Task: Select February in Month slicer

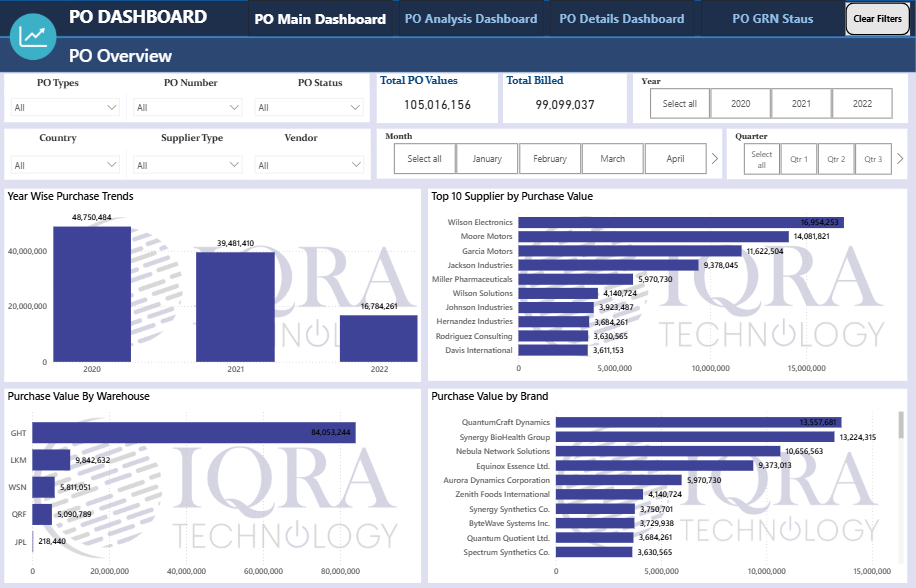Action: tap(550, 159)
